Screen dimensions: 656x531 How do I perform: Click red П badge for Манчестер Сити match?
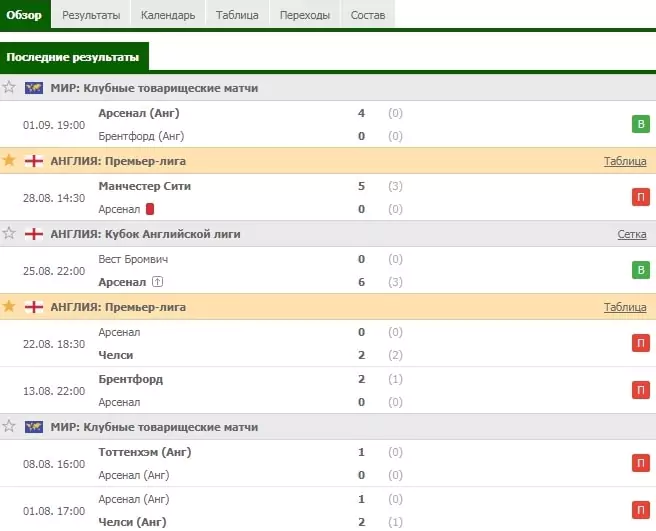(641, 197)
